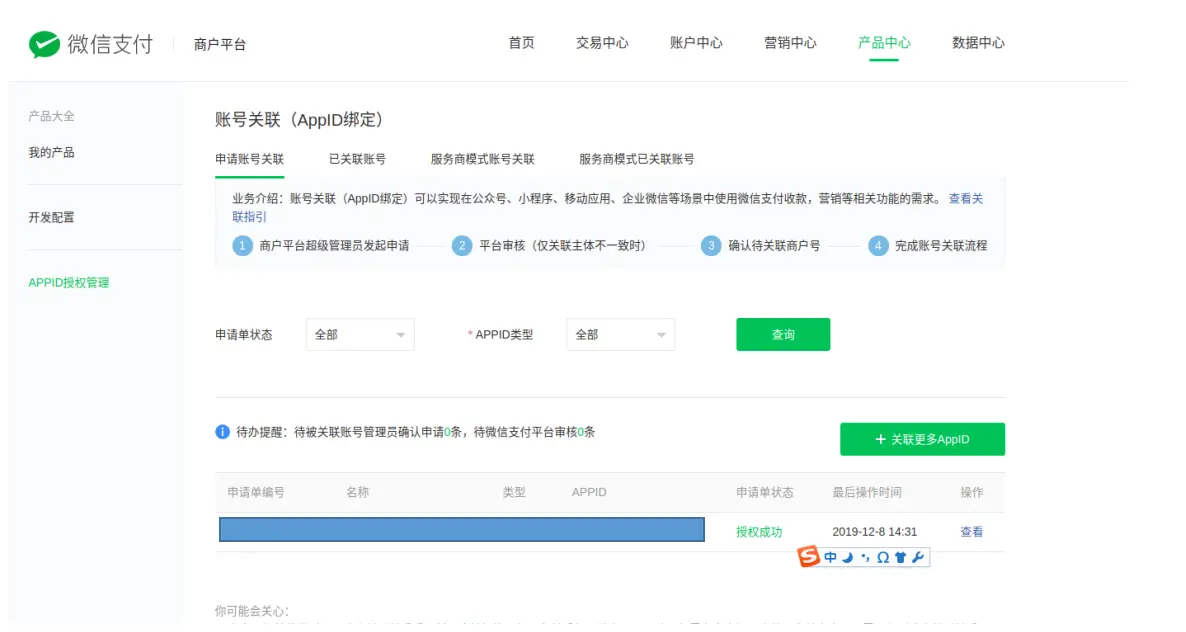
Task: Click step 2 circle icon 平台审核
Action: point(461,246)
